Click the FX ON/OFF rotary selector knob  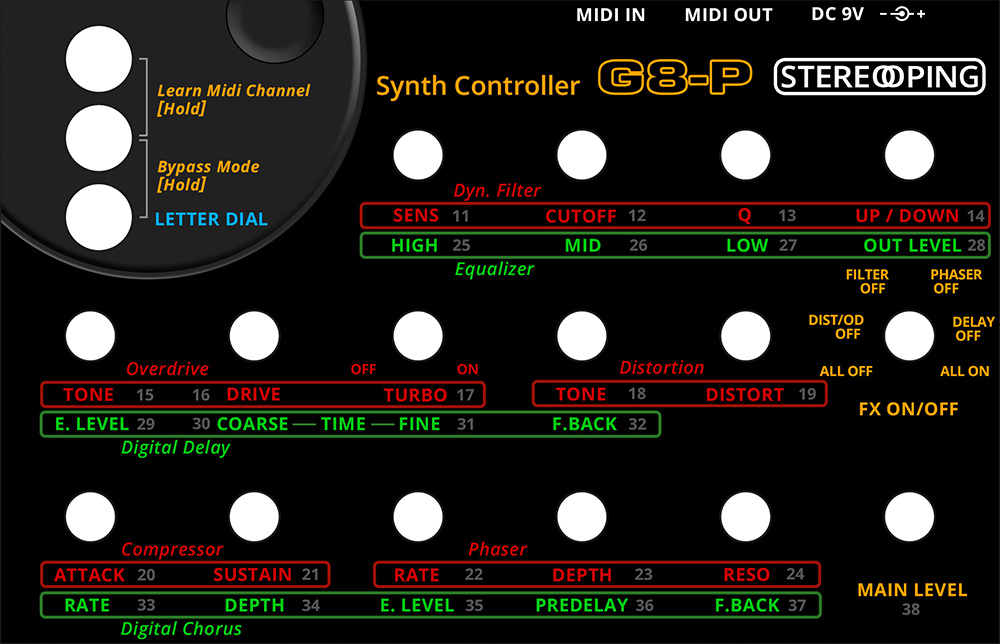[909, 336]
